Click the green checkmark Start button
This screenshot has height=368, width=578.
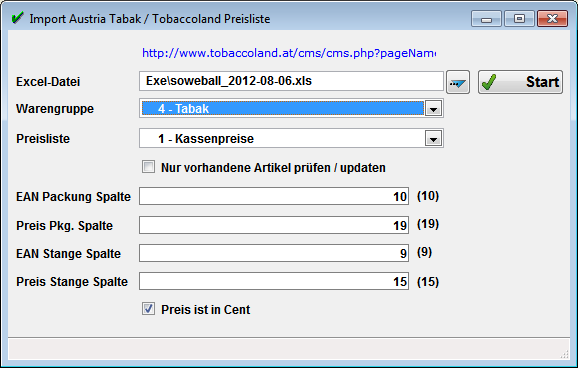pos(520,82)
